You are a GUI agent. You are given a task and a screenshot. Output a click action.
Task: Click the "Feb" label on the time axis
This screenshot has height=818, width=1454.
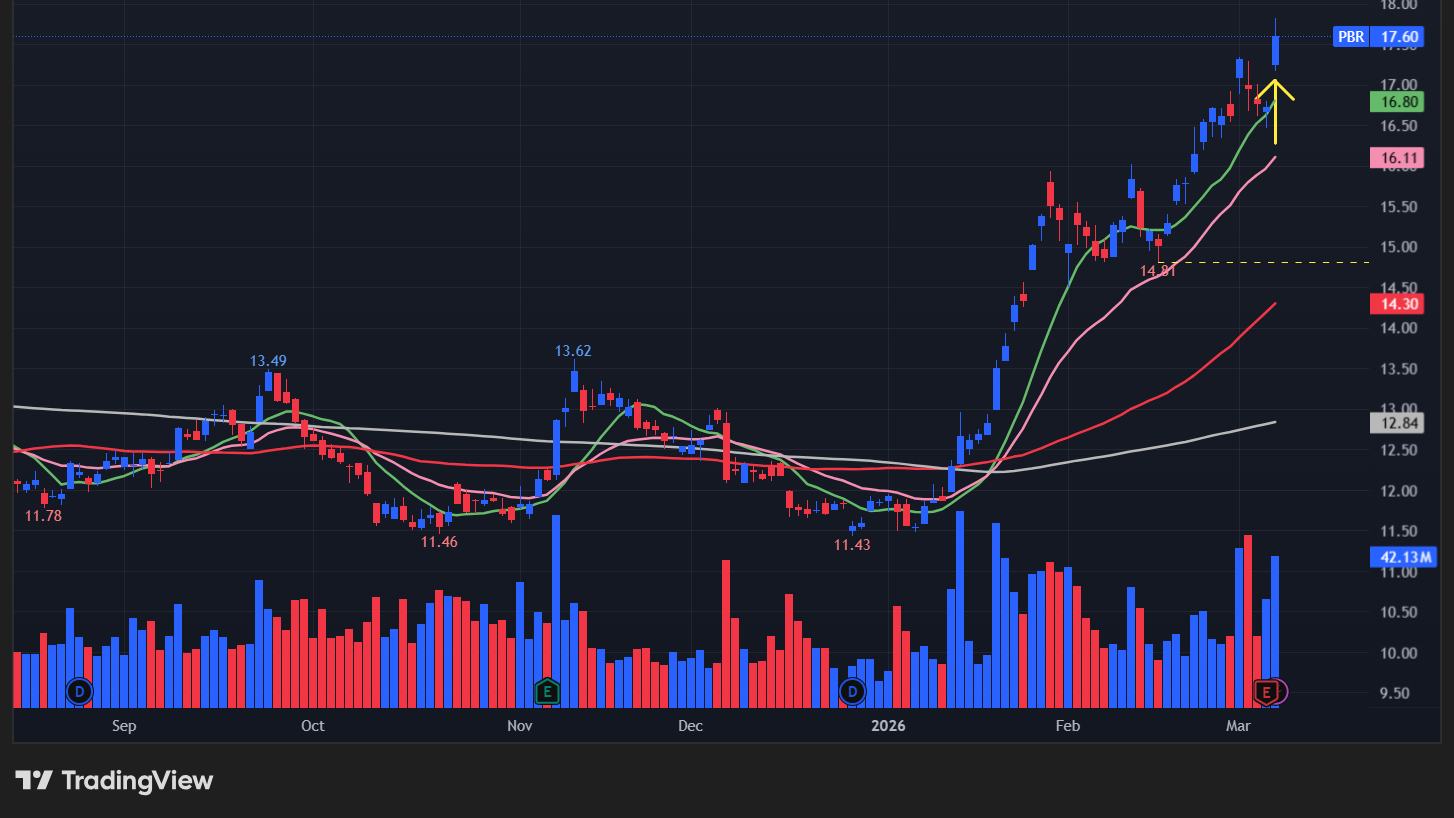point(1067,726)
